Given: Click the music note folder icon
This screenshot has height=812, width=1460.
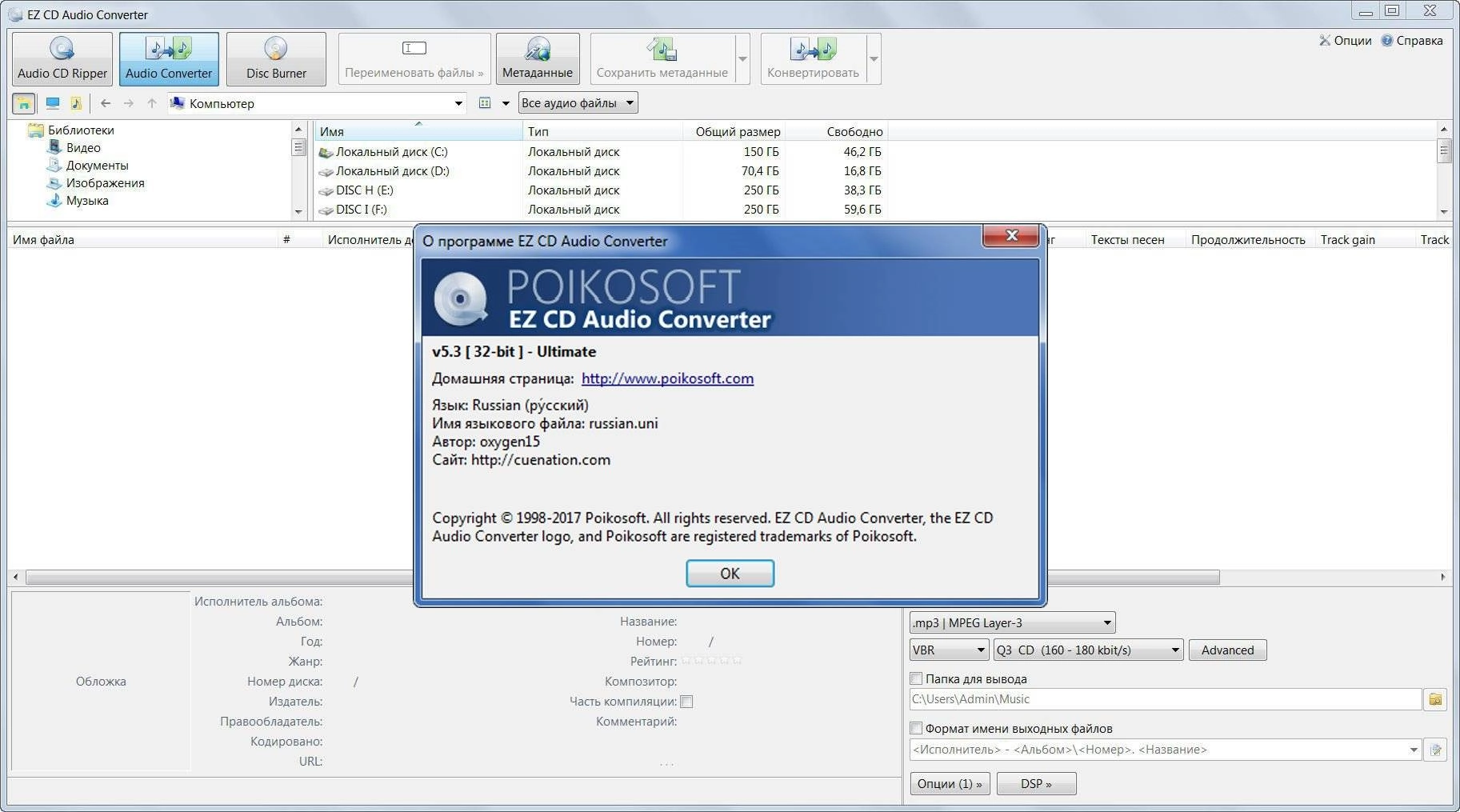Looking at the screenshot, I should tap(76, 103).
